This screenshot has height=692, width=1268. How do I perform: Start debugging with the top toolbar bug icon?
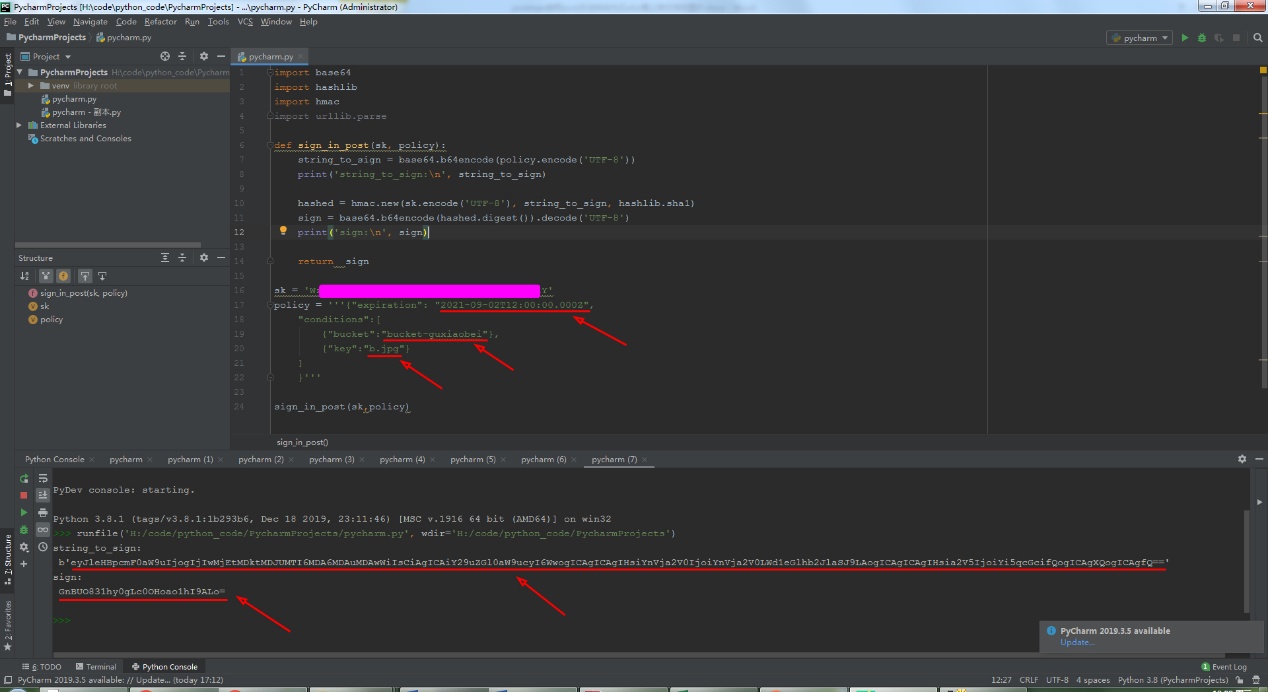click(1202, 38)
